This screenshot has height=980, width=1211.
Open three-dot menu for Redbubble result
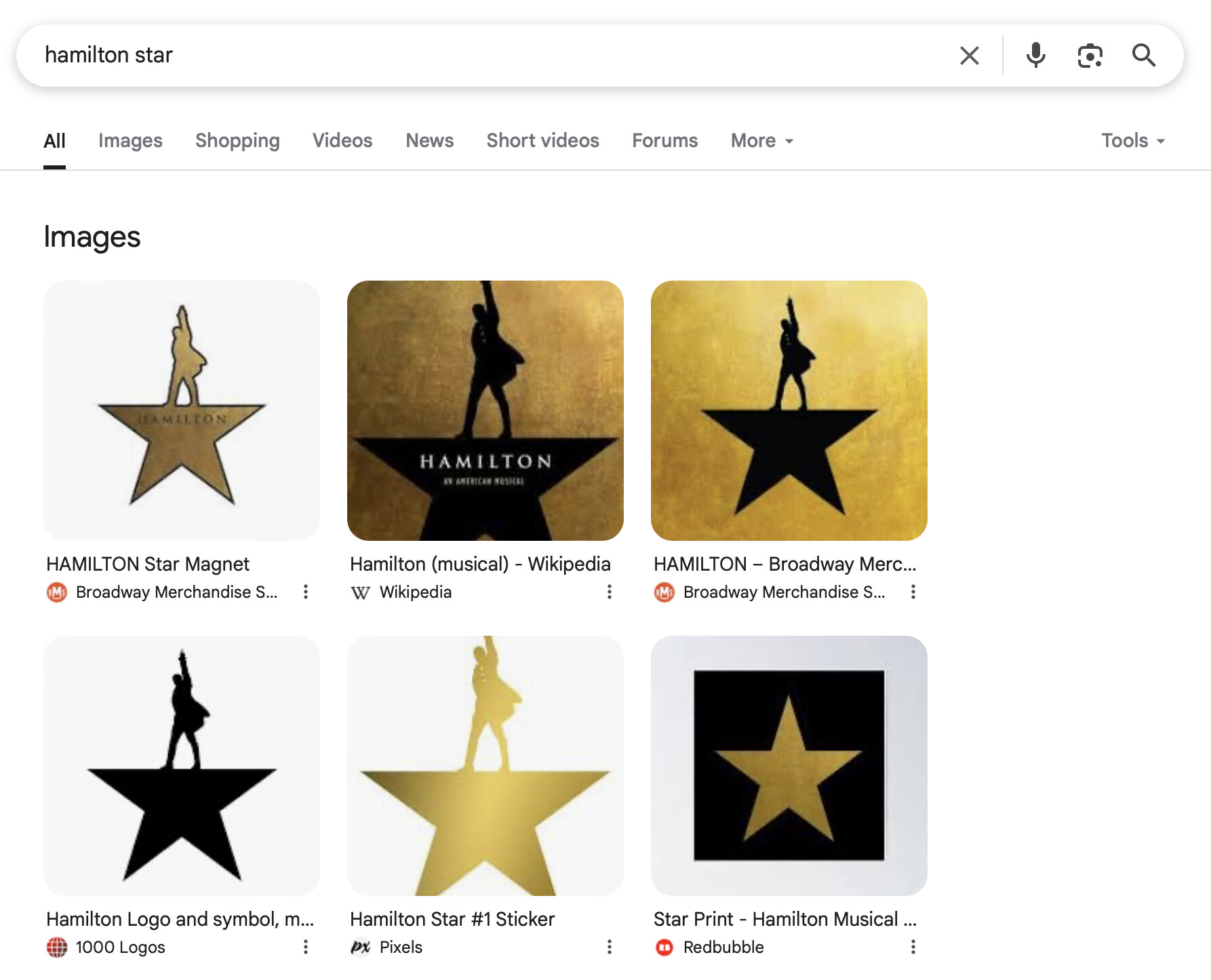913,947
